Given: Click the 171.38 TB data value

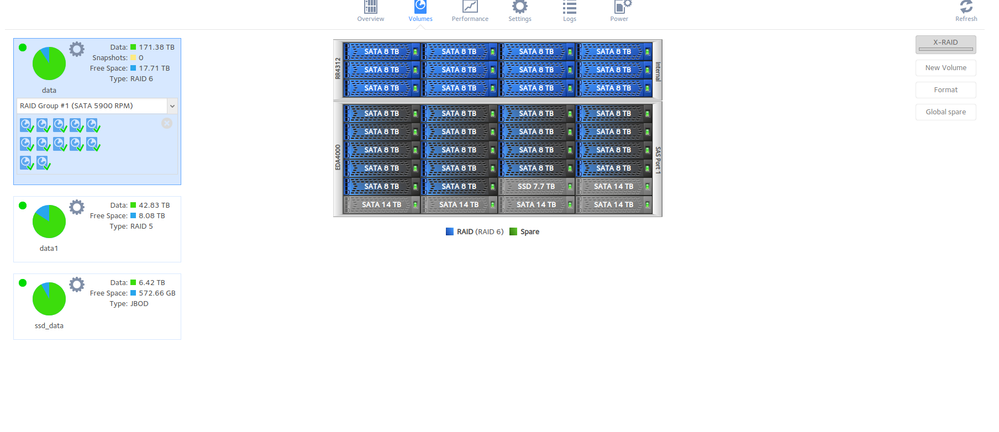Looking at the screenshot, I should click(x=157, y=47).
